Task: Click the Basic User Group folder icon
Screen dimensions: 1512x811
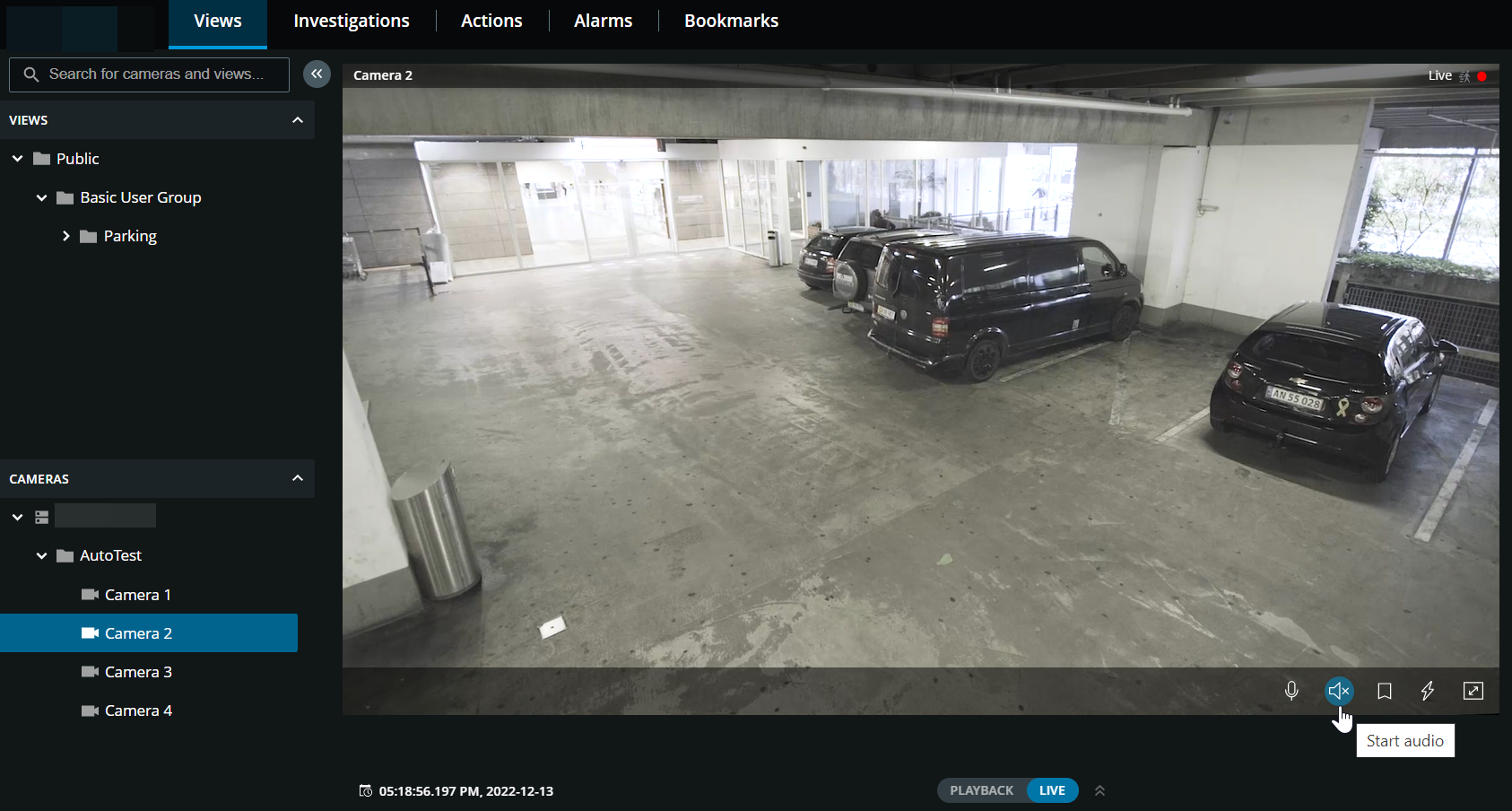Action: [x=65, y=198]
